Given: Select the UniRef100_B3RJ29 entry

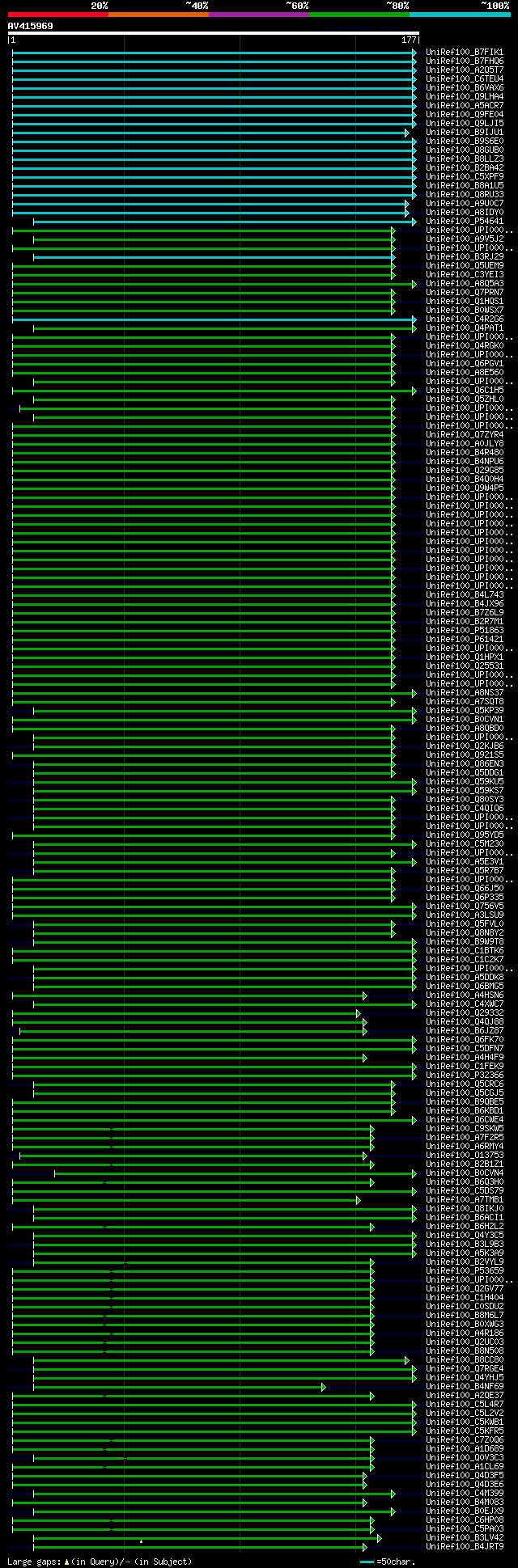Looking at the screenshot, I should (465, 257).
